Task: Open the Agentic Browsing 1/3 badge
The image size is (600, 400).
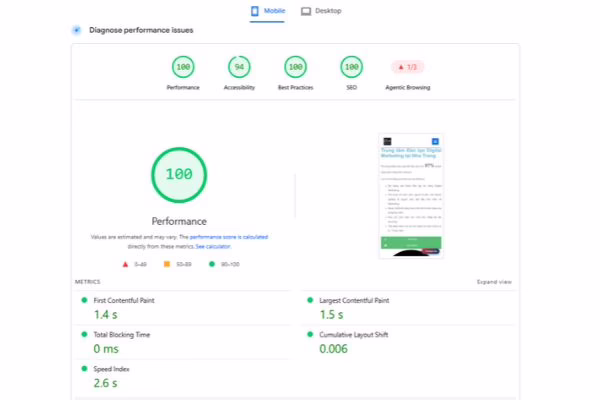Action: [408, 67]
